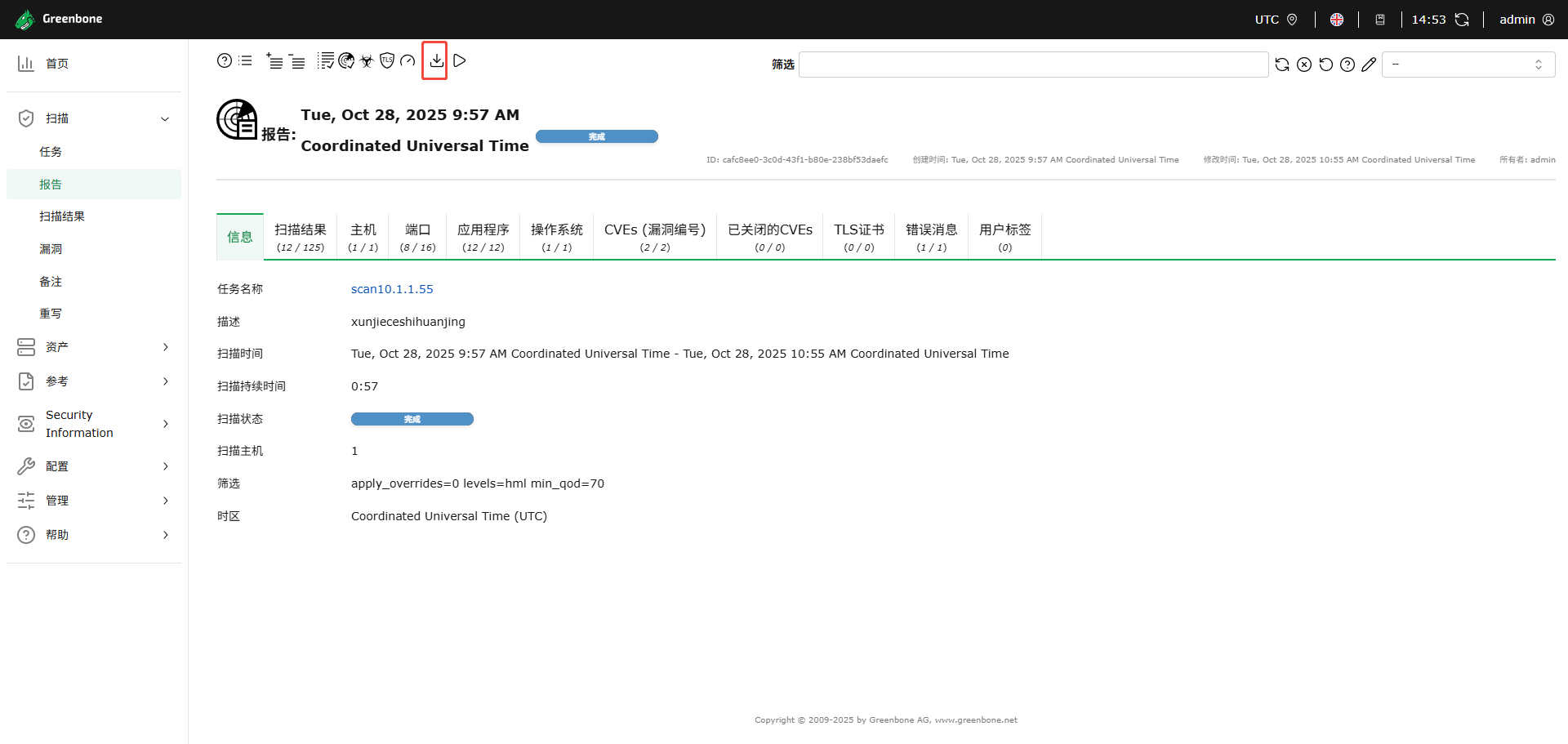Click Coordinated Universal Time (UTC) timezone value
This screenshot has width=1568, height=744.
pos(449,516)
